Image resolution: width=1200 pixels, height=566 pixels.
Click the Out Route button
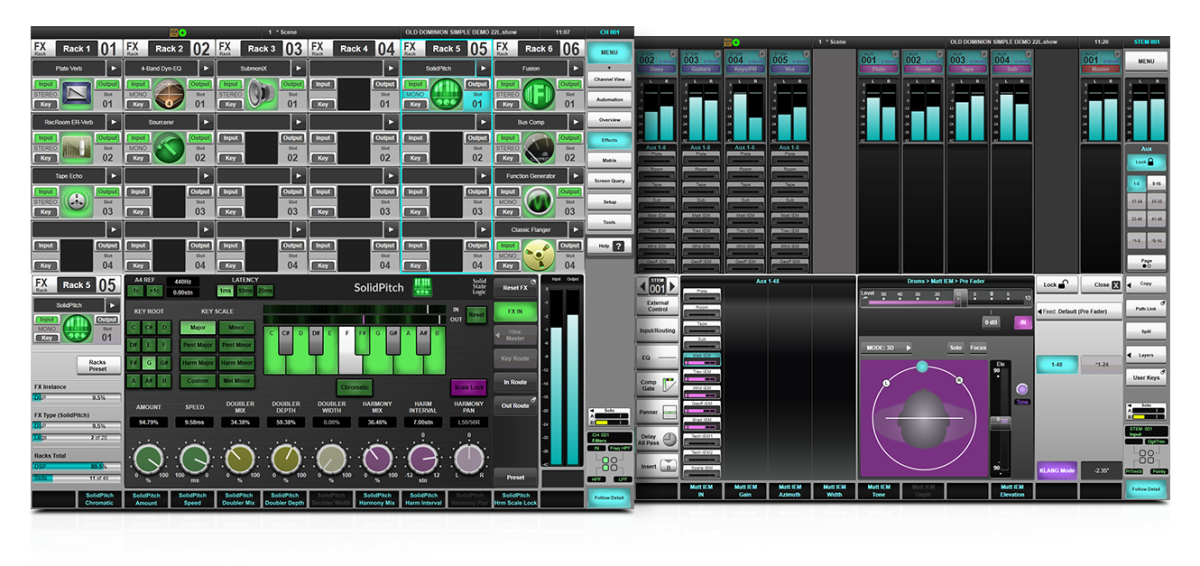tap(515, 406)
